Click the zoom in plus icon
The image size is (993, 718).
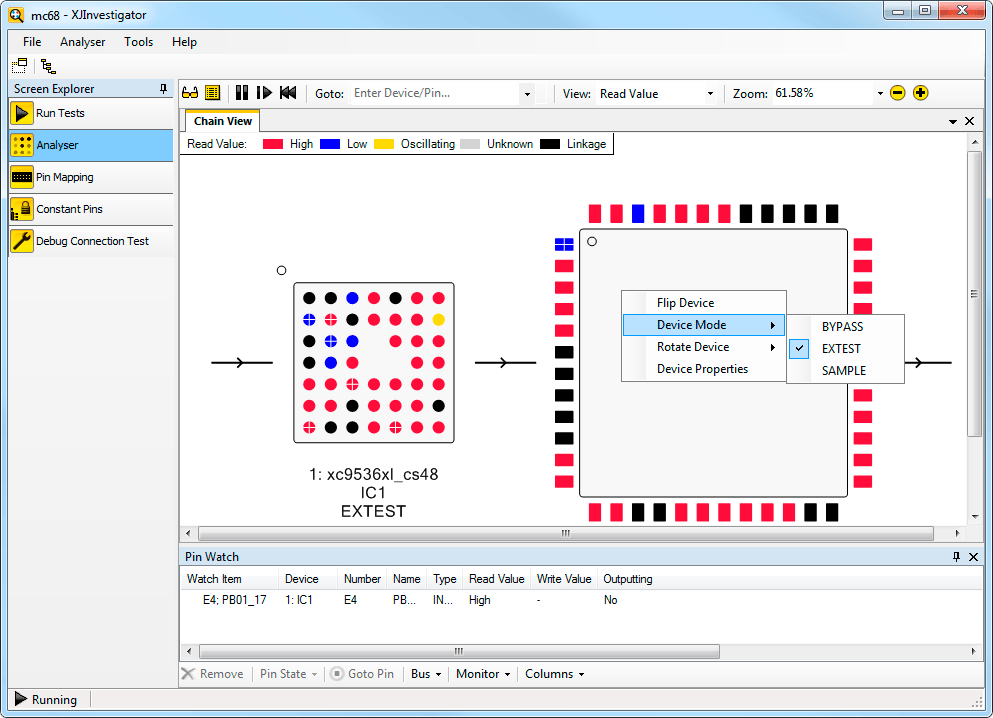coord(921,93)
